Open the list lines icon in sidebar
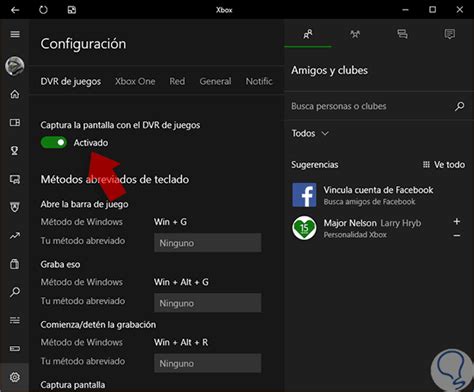 tap(15, 320)
